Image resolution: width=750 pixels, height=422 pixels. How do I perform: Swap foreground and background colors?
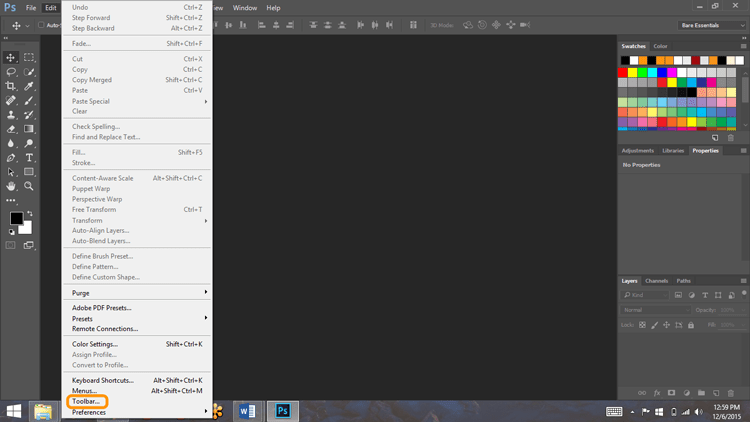pyautogui.click(x=30, y=213)
